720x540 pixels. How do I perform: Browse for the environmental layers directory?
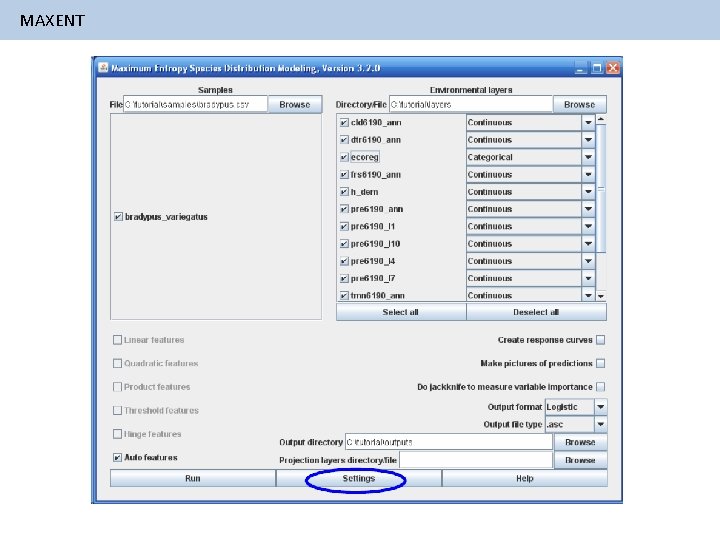tap(579, 105)
